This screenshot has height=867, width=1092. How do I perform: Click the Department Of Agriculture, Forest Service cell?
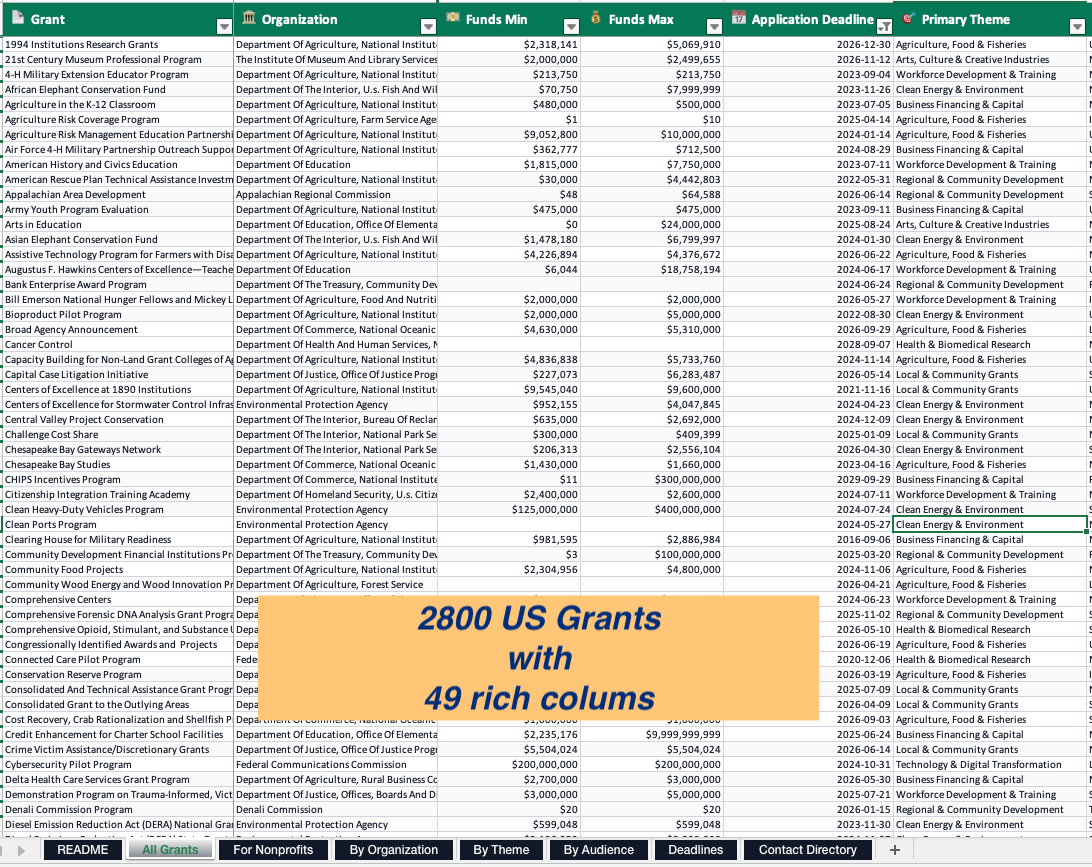tap(336, 585)
